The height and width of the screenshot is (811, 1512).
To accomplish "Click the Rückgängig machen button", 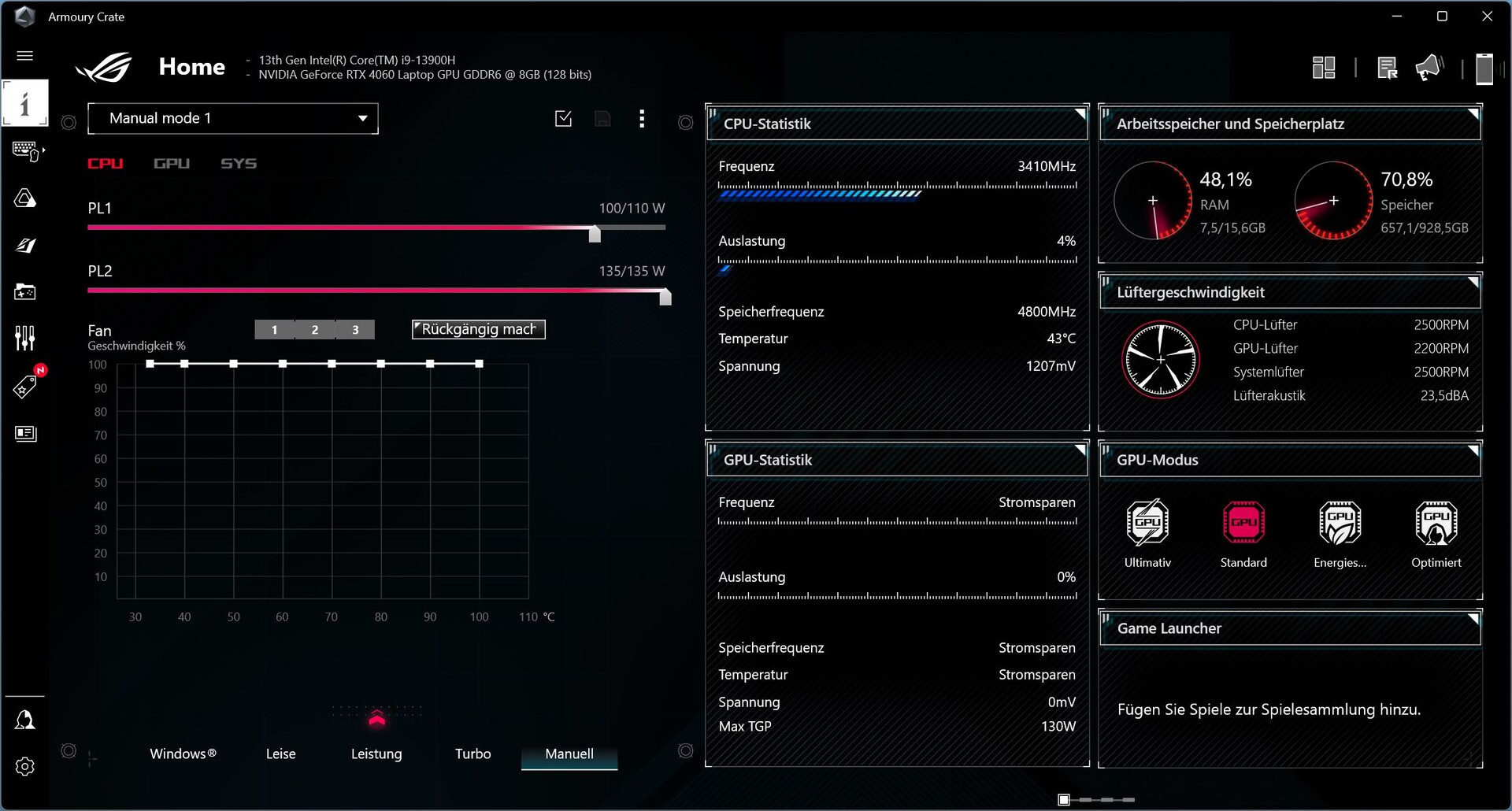I will coord(478,329).
